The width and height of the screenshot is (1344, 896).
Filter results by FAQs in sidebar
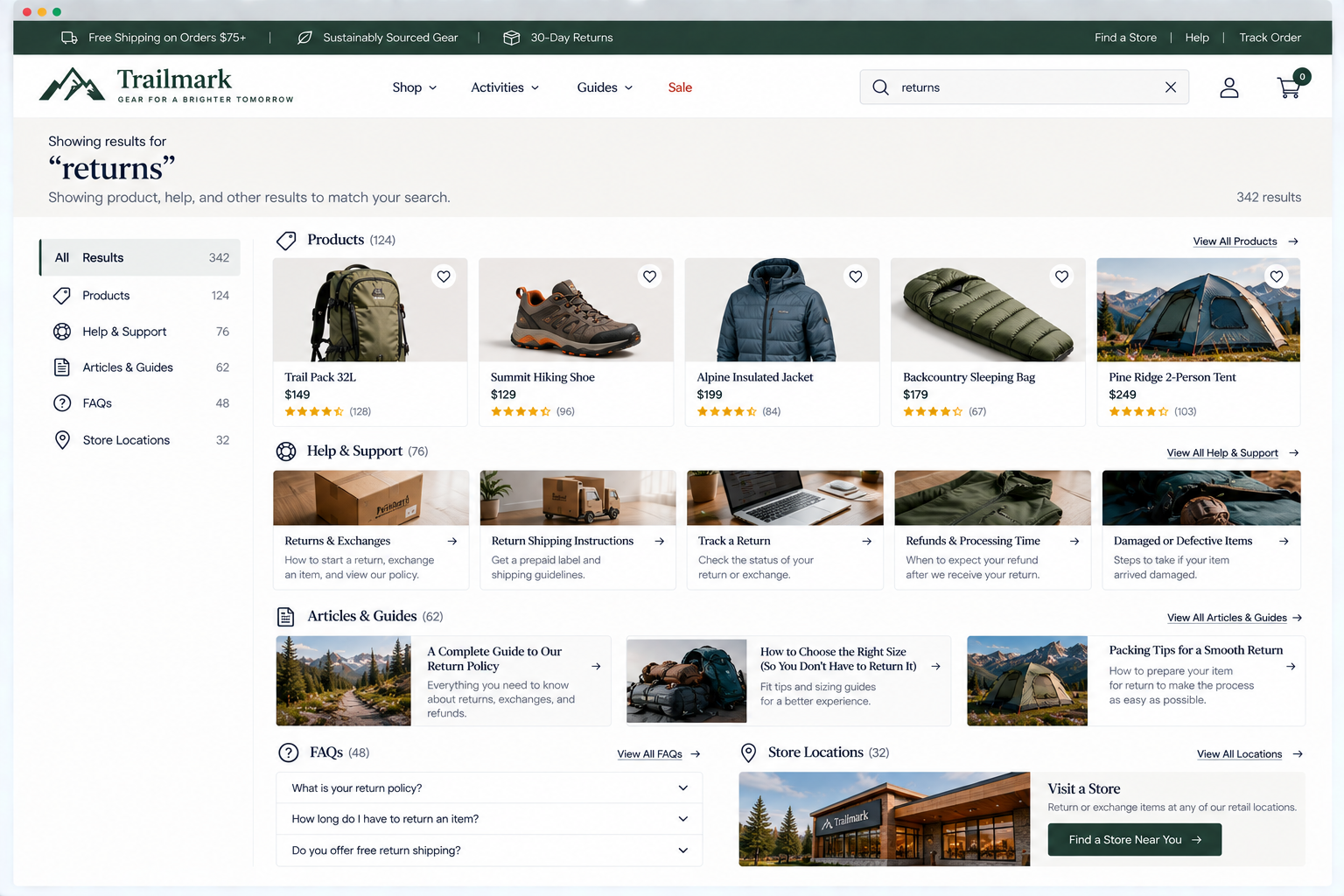(x=140, y=403)
